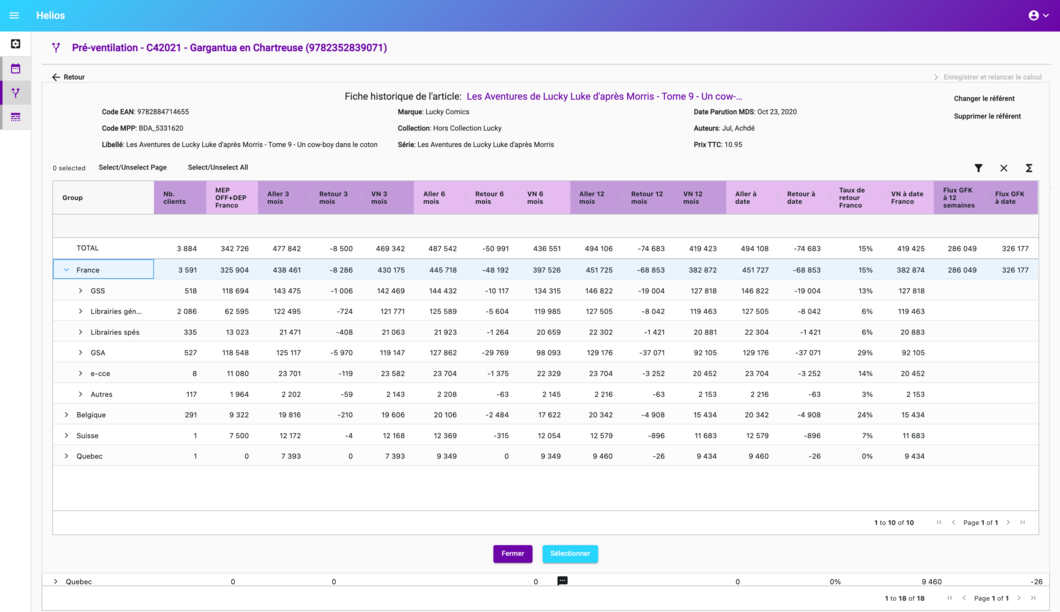
Task: Click the filter funnel icon above the table
Action: tap(978, 168)
